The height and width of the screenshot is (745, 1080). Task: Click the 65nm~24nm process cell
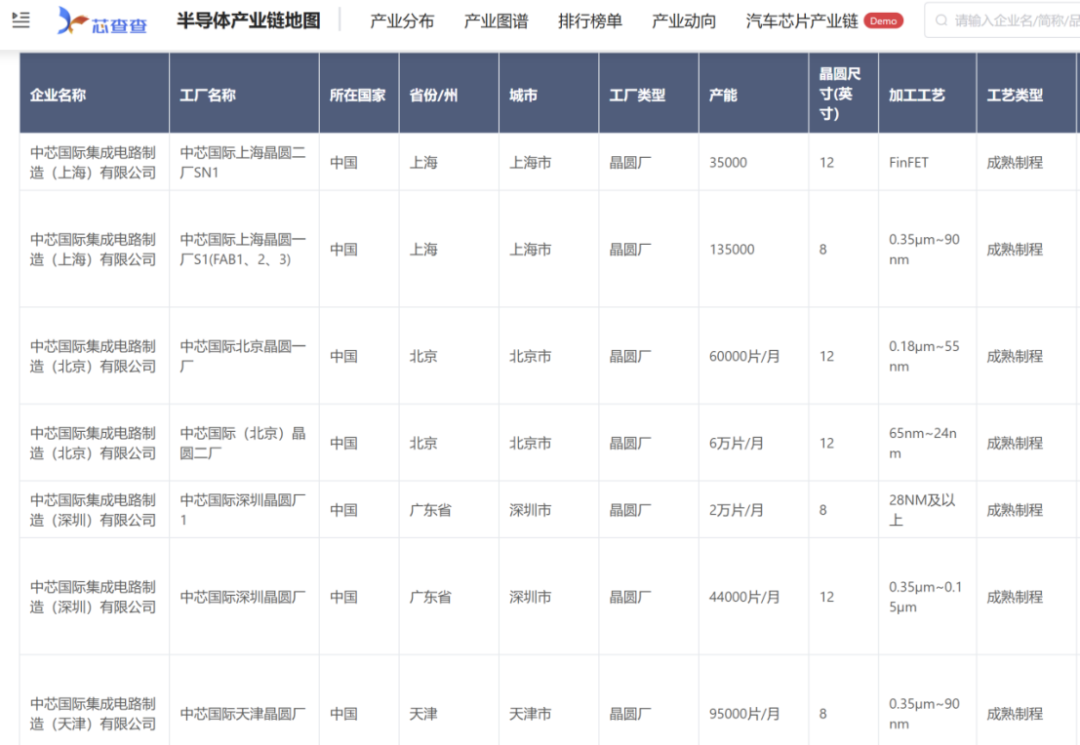(x=922, y=443)
